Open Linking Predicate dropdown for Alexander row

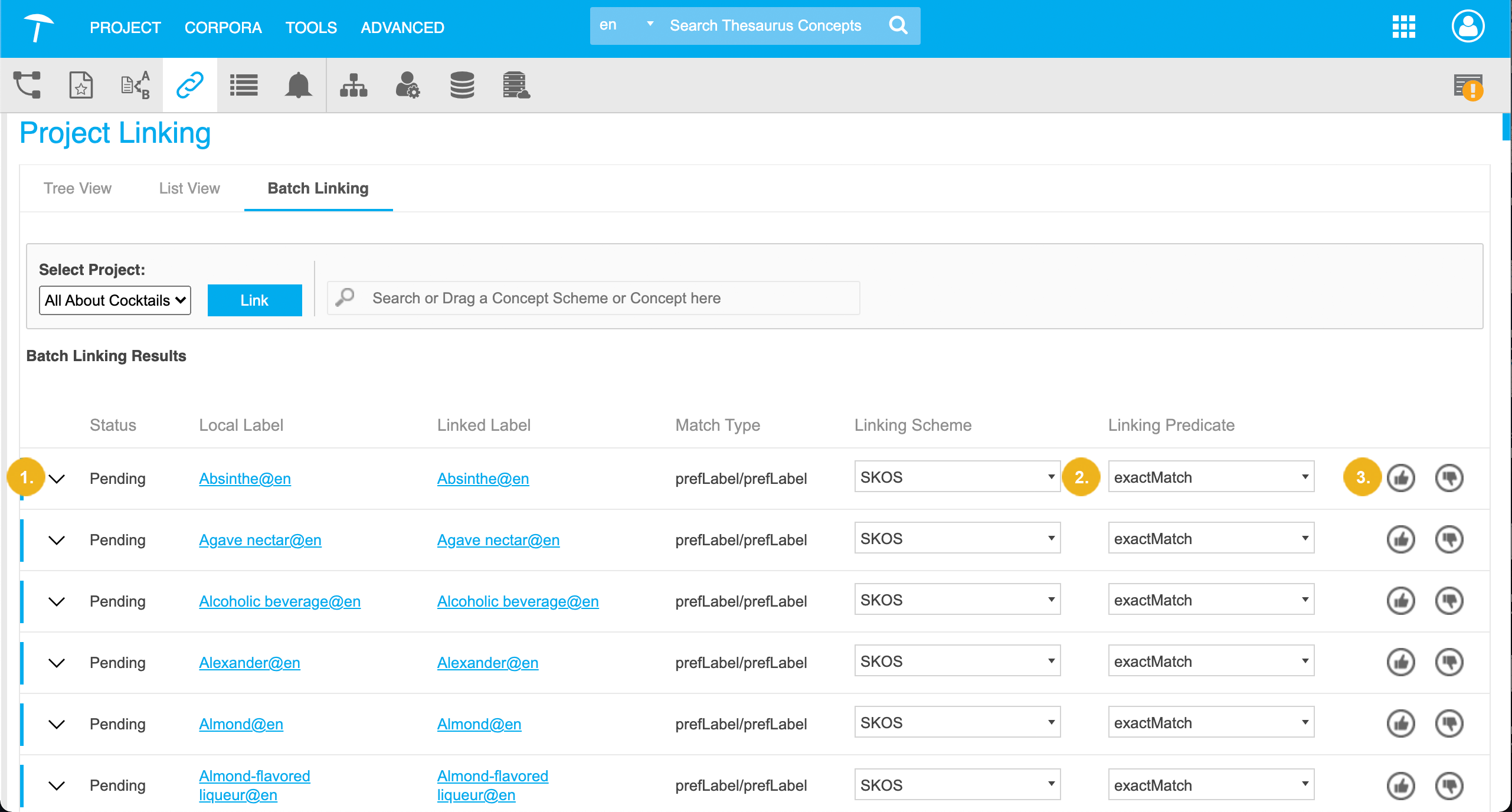coord(1210,662)
